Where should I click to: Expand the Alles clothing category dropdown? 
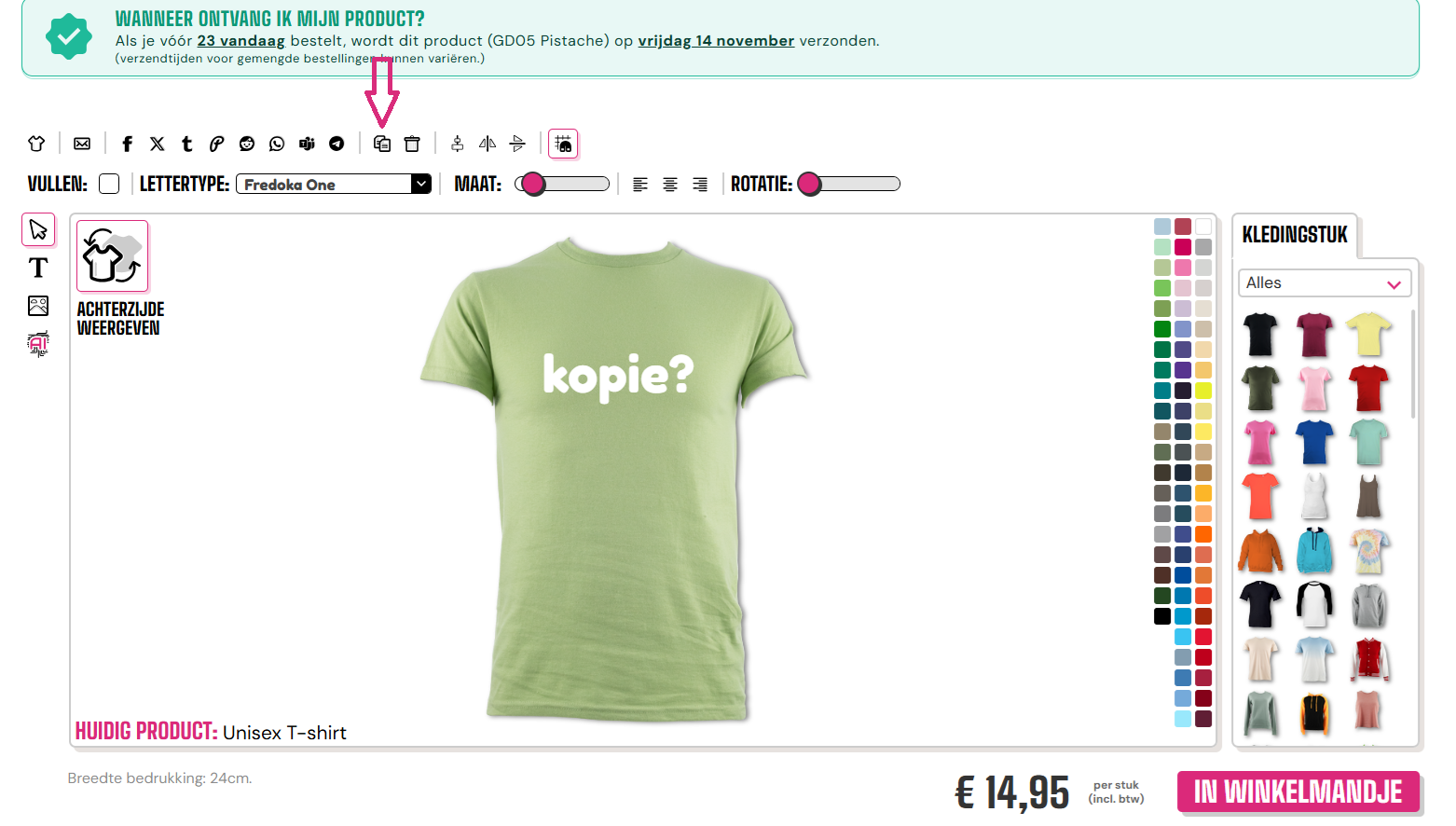pyautogui.click(x=1324, y=282)
